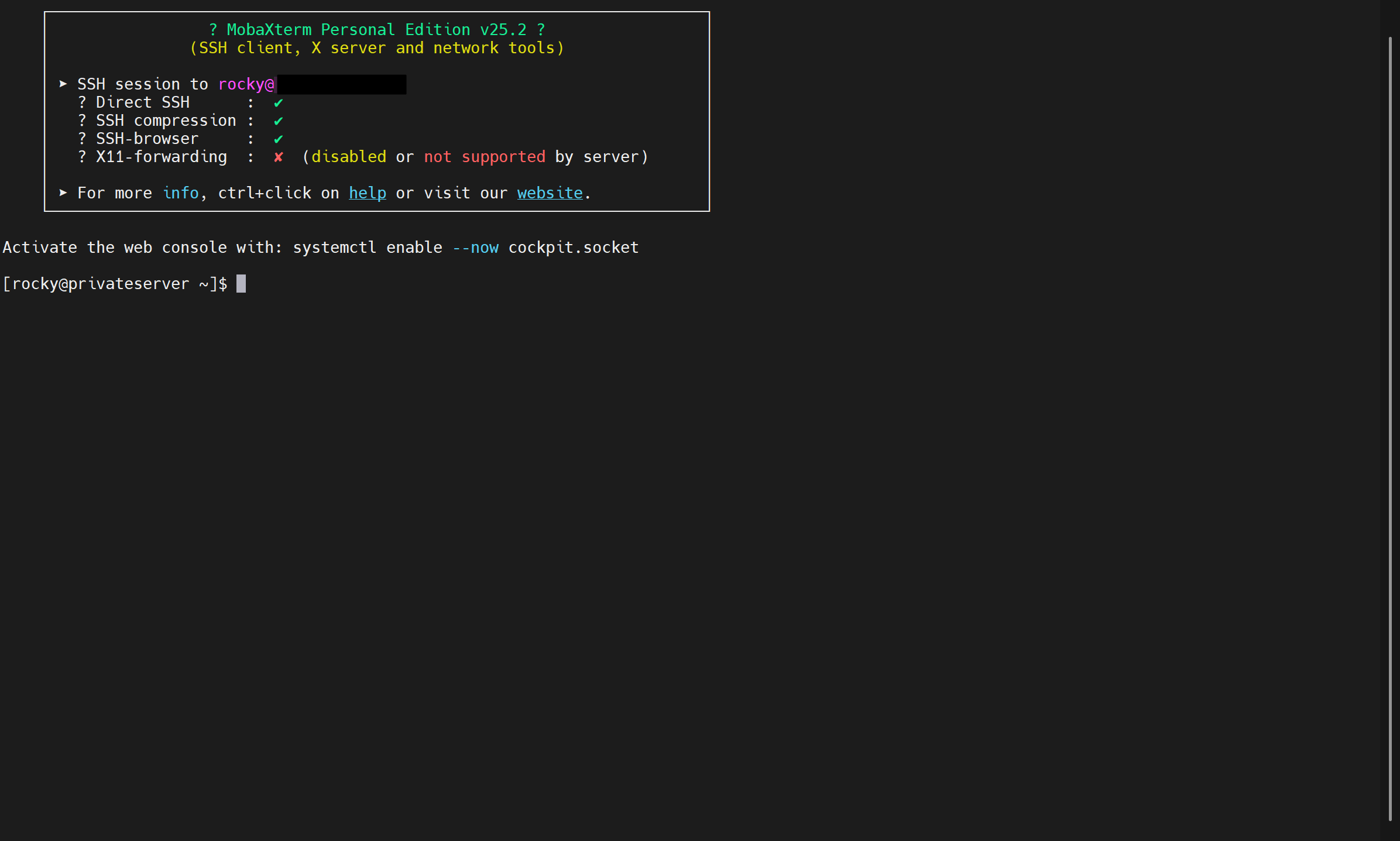Click the blinking cursor block at prompt
This screenshot has width=1400, height=841.
point(241,284)
